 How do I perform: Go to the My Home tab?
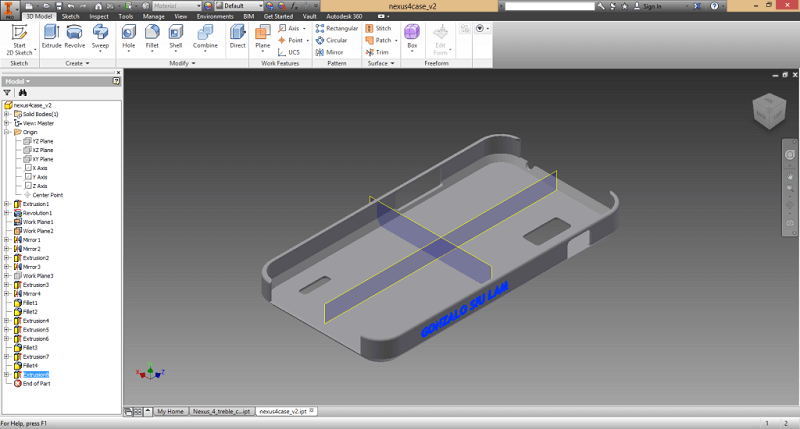170,411
